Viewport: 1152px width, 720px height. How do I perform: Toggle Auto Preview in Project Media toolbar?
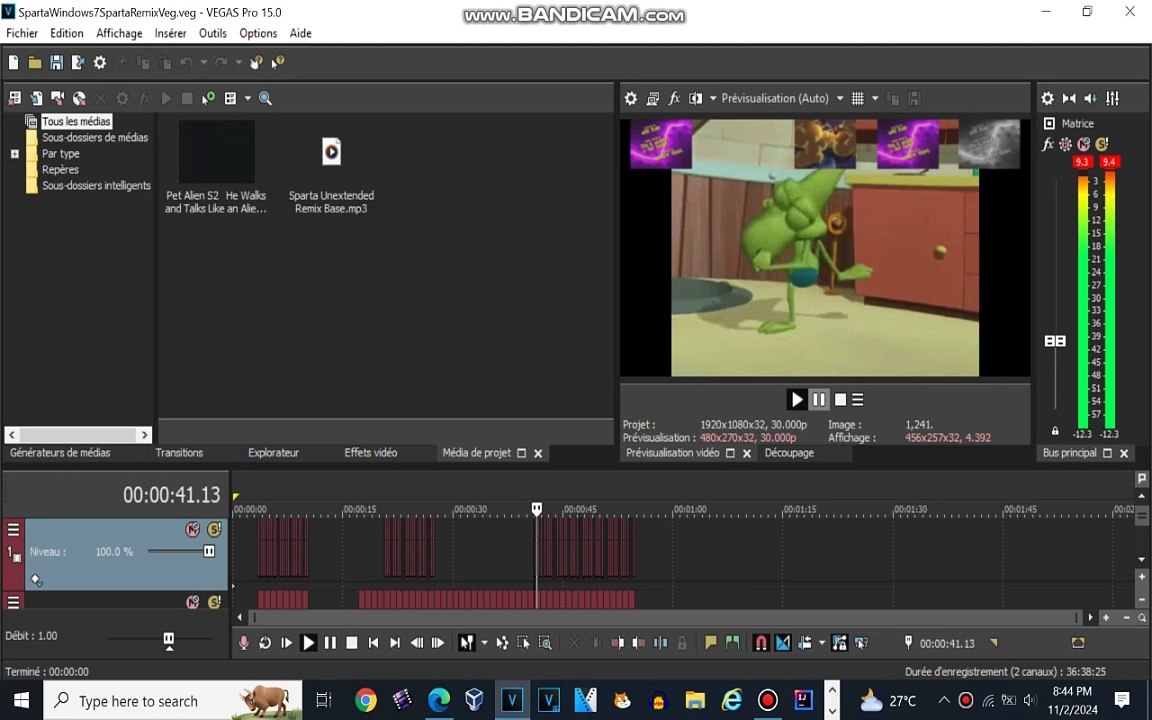[209, 98]
